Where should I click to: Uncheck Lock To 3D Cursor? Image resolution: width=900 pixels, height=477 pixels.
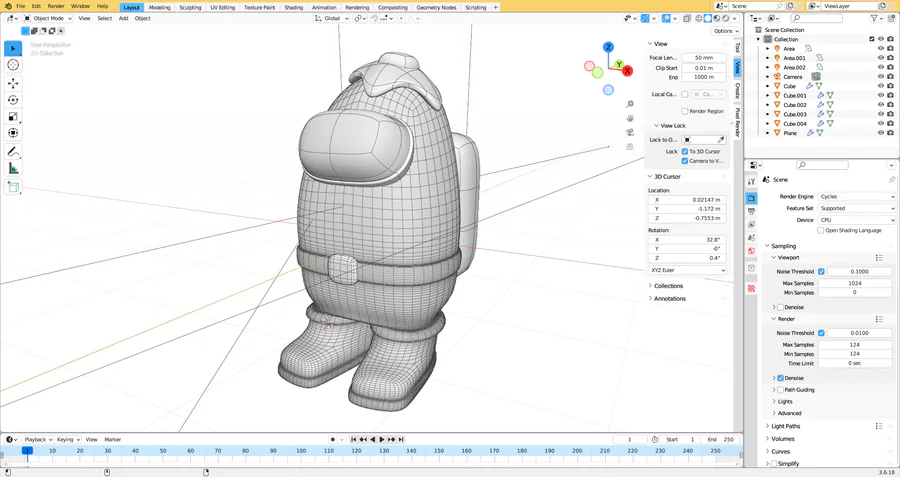coord(685,152)
